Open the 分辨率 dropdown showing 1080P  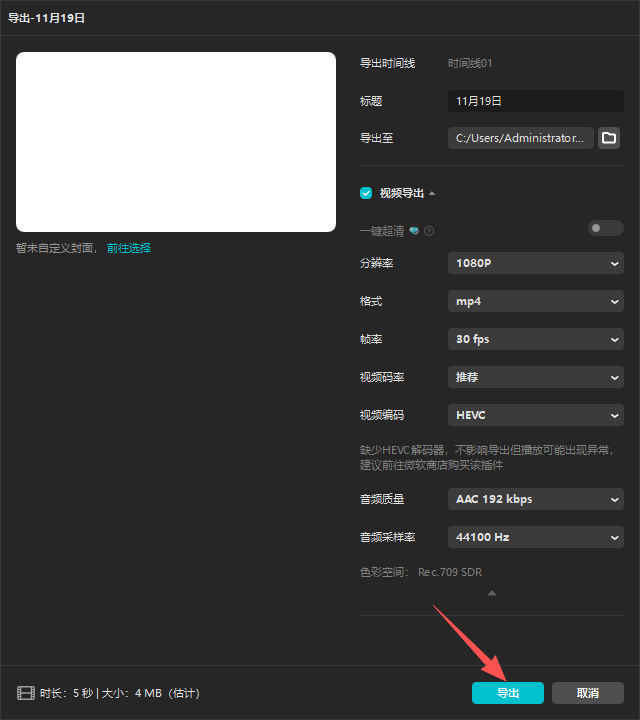coord(535,263)
